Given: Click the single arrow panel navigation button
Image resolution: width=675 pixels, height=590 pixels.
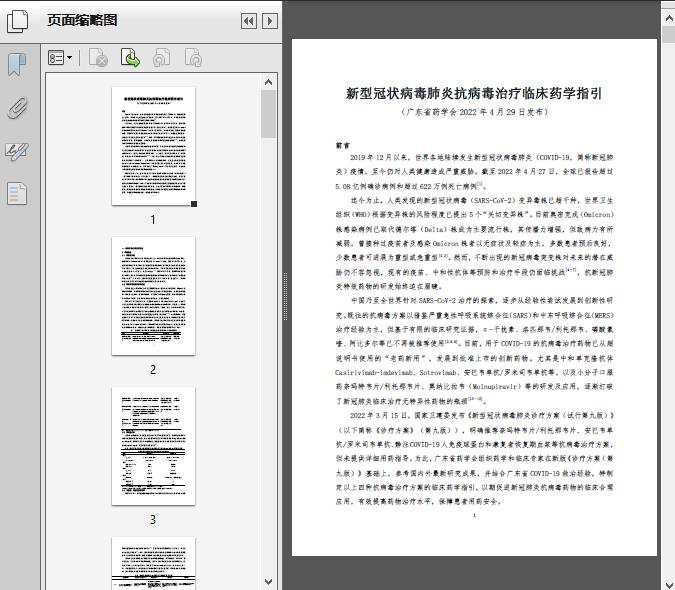Looking at the screenshot, I should (x=270, y=21).
